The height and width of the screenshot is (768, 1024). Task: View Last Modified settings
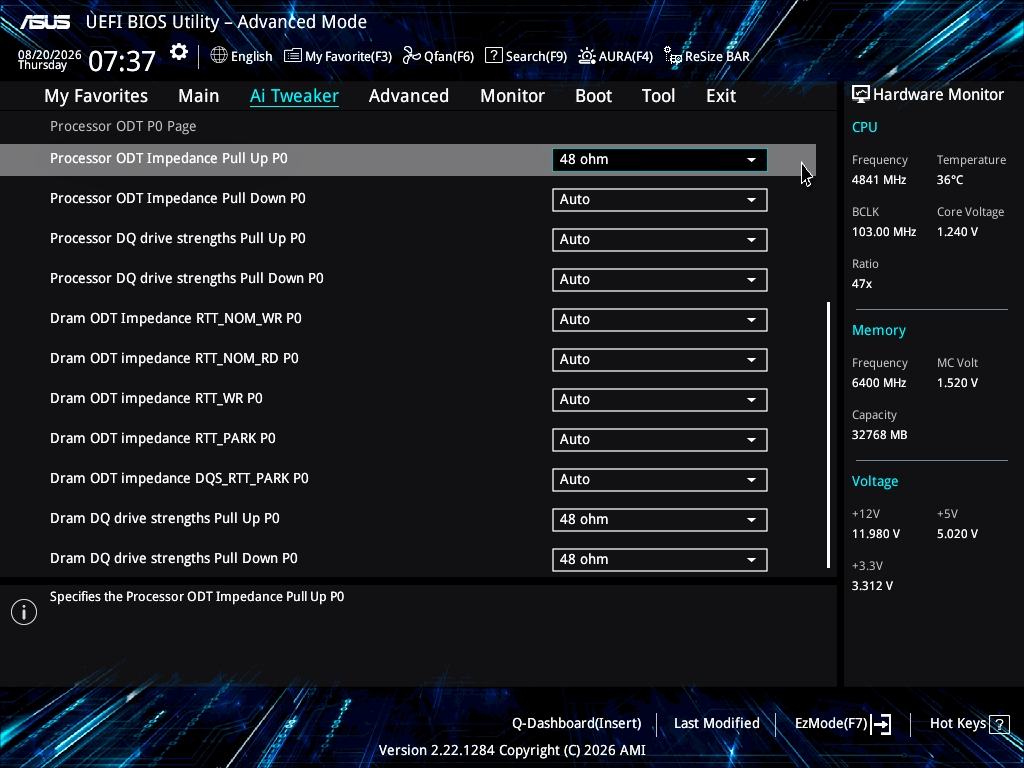[x=716, y=724]
